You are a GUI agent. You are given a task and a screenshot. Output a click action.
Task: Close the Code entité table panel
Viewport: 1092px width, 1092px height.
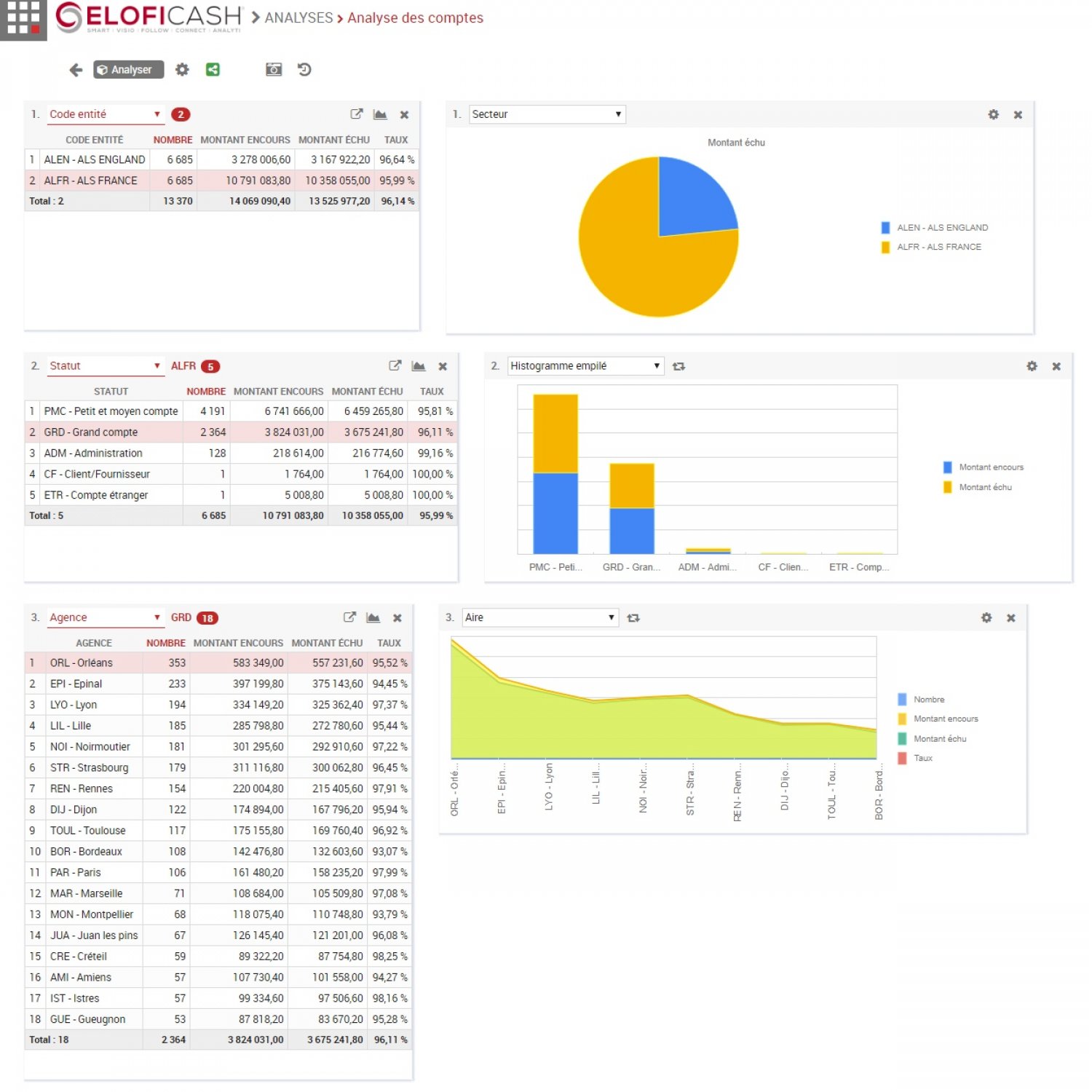pyautogui.click(x=405, y=115)
